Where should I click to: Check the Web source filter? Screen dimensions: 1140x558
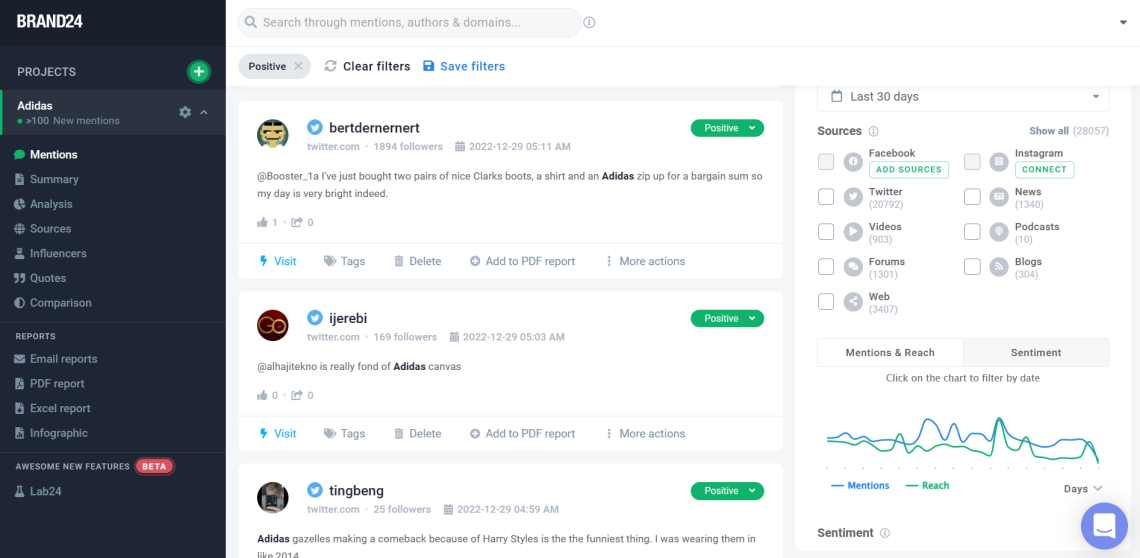point(826,302)
